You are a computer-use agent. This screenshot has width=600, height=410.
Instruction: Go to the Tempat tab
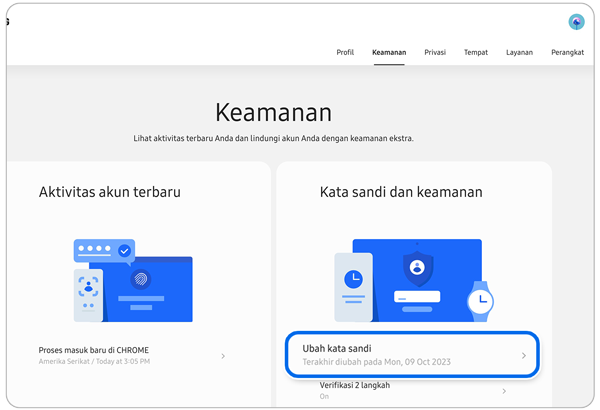point(476,52)
